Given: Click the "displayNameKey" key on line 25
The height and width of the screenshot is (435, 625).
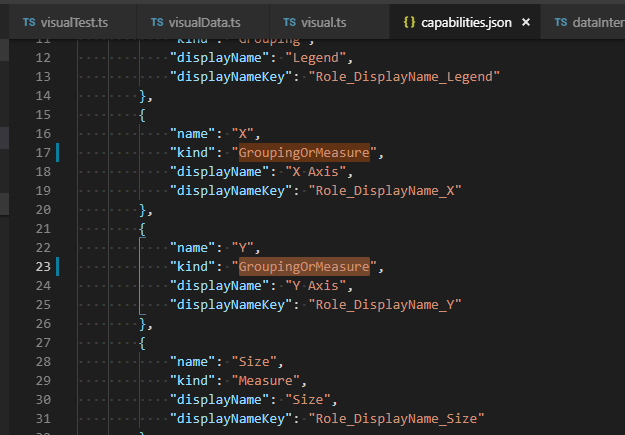Looking at the screenshot, I should [x=231, y=305].
